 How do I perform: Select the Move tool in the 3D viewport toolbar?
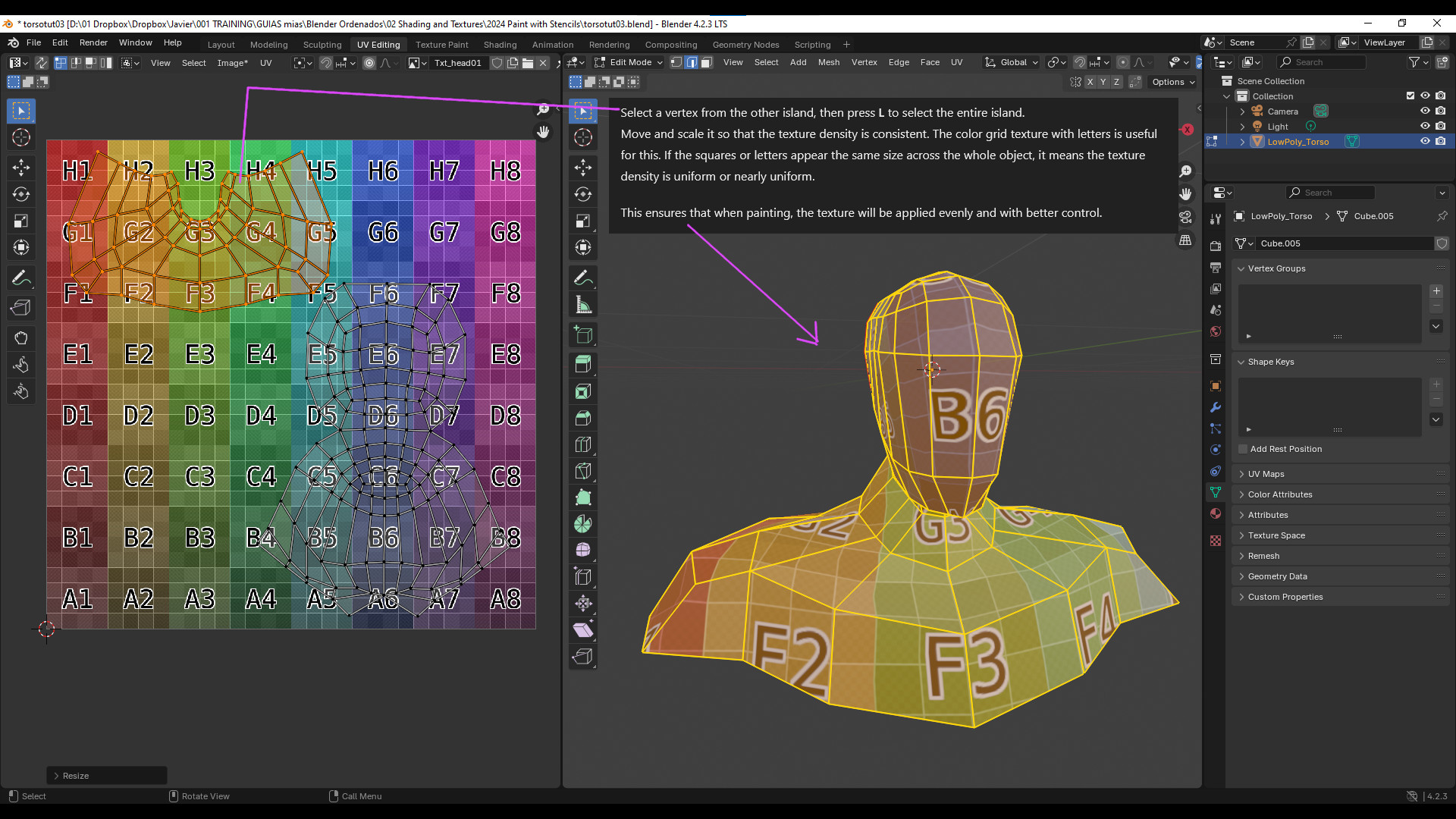583,168
